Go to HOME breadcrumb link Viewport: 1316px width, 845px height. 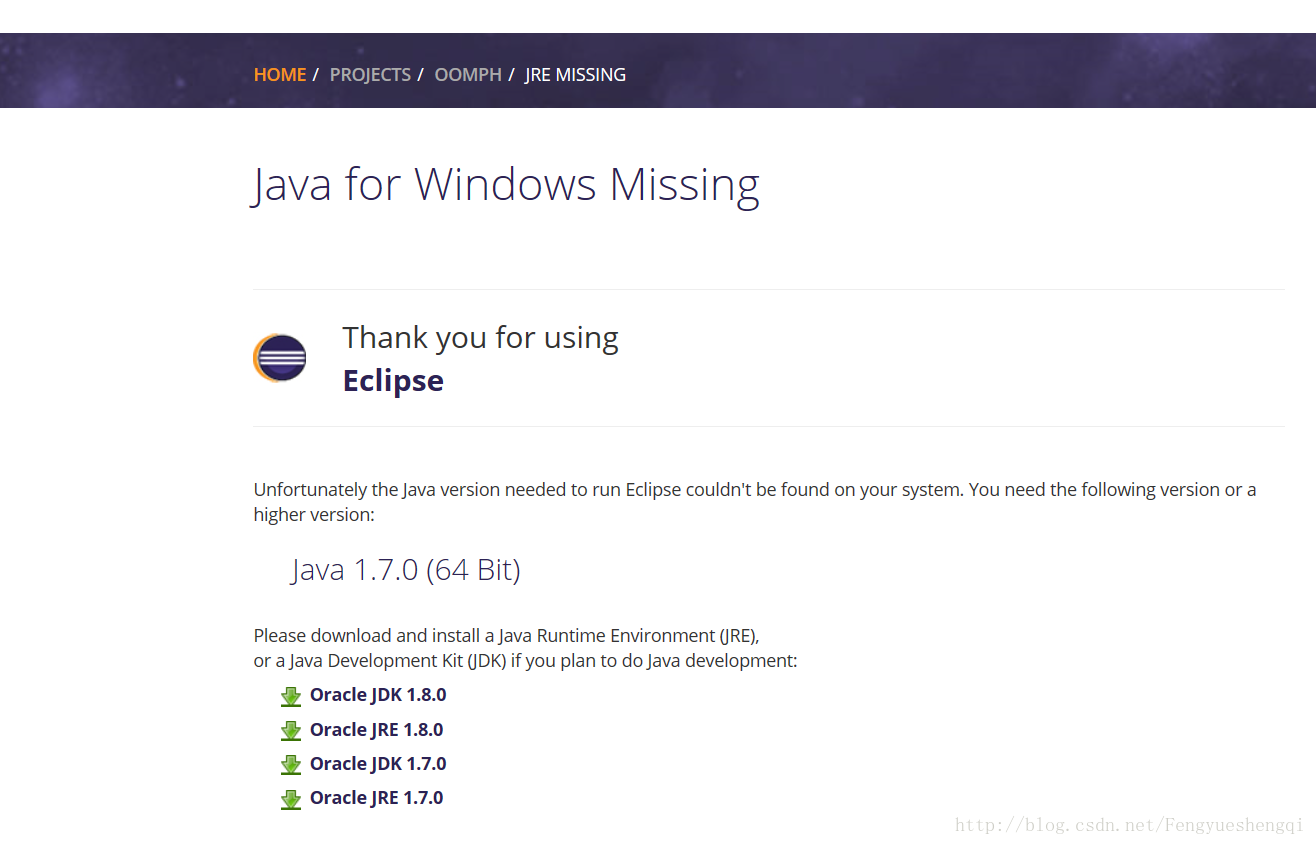pos(280,75)
